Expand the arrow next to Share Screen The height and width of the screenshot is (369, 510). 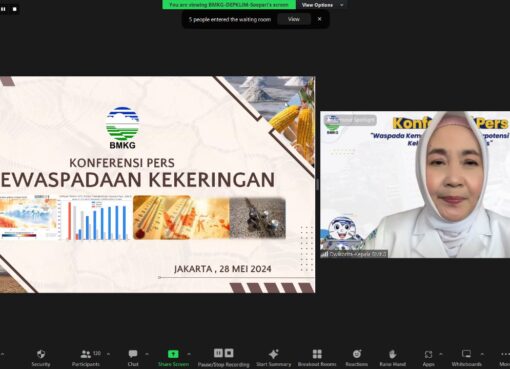(x=189, y=354)
